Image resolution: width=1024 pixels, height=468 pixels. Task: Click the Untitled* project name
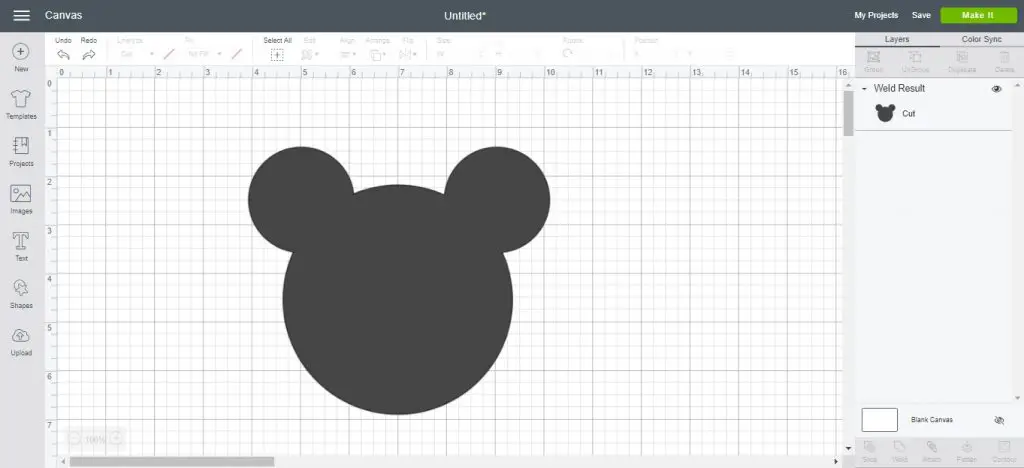pos(465,16)
